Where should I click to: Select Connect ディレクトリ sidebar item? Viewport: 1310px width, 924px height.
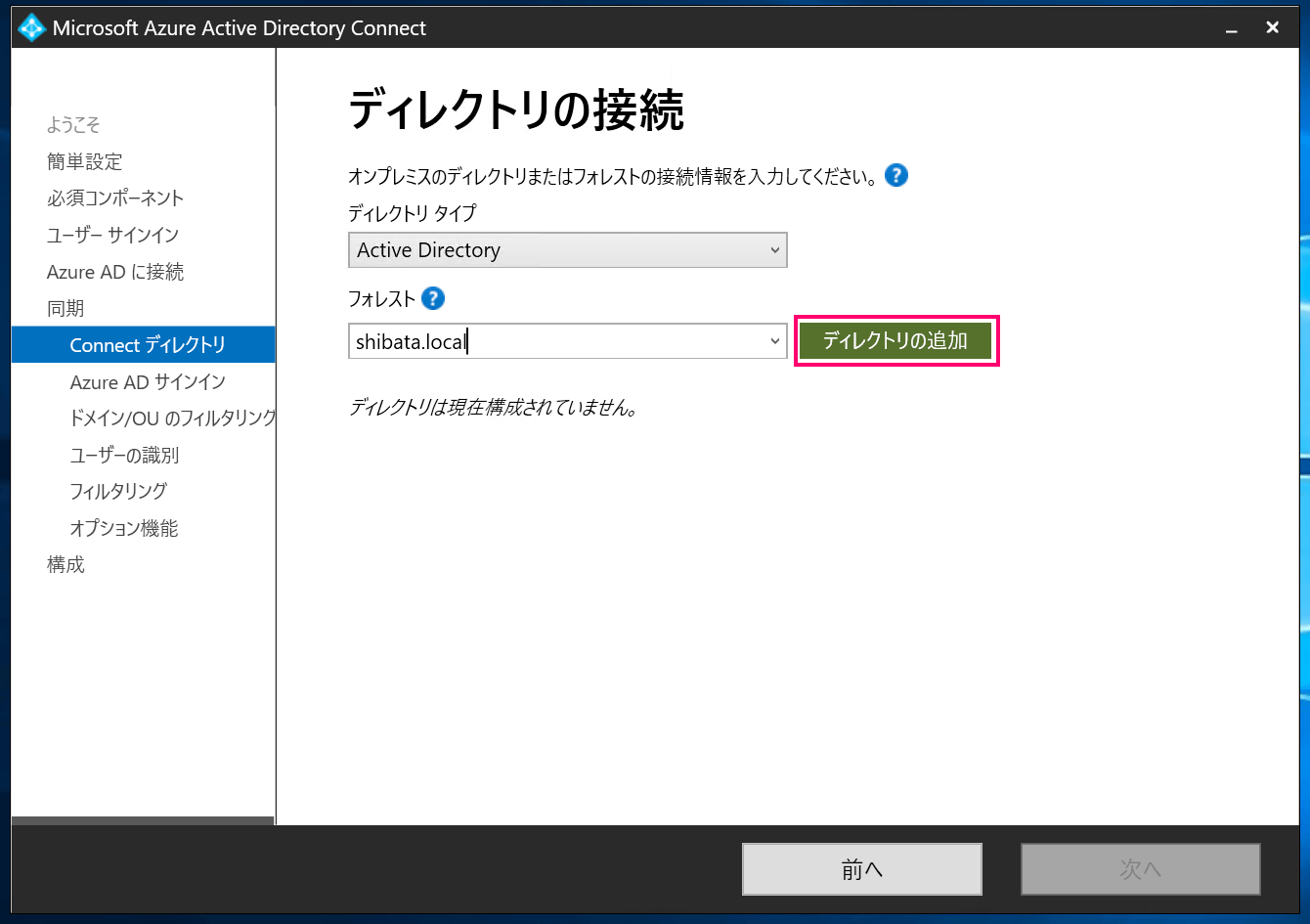144,345
